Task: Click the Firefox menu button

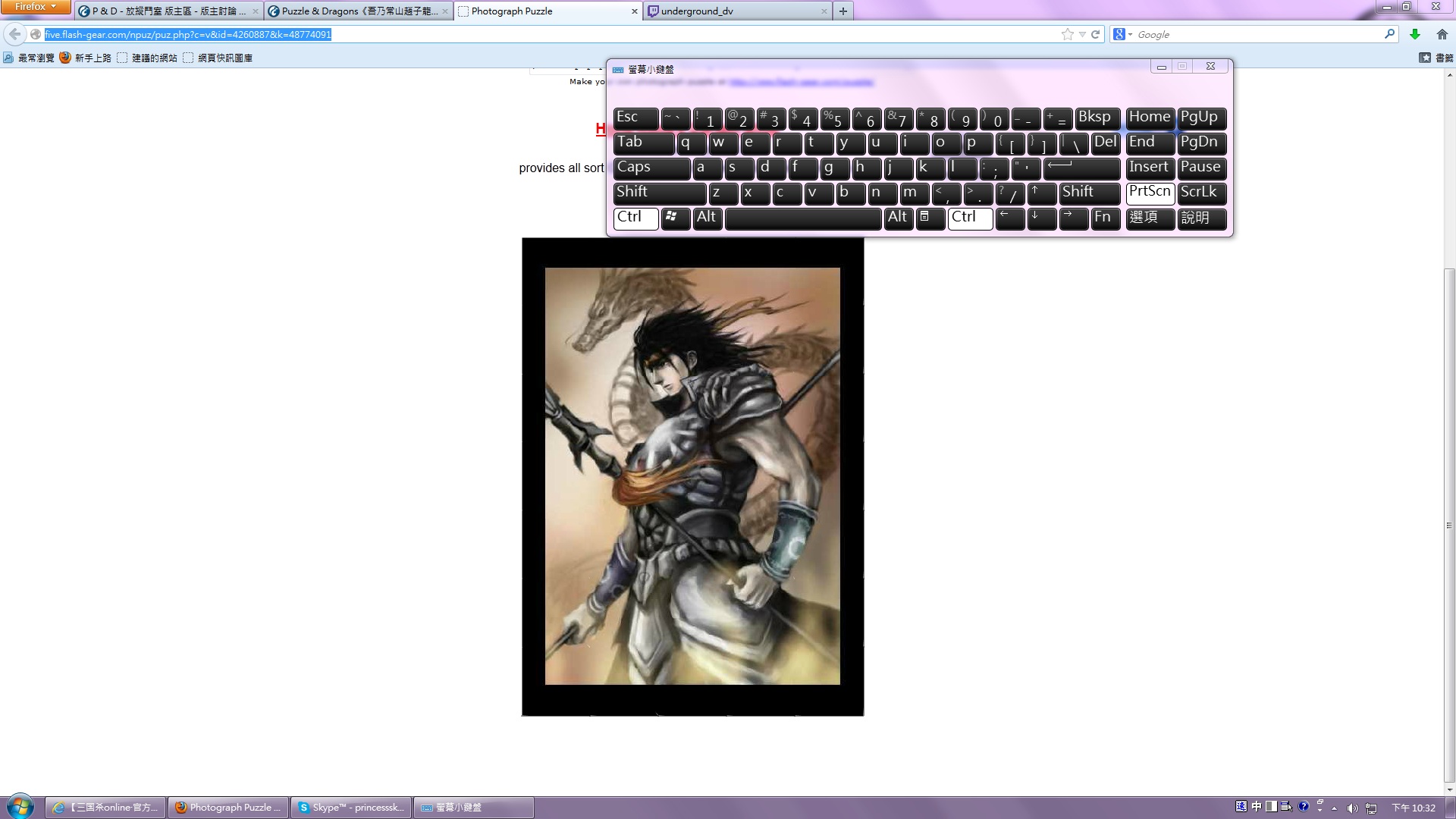Action: pos(35,7)
